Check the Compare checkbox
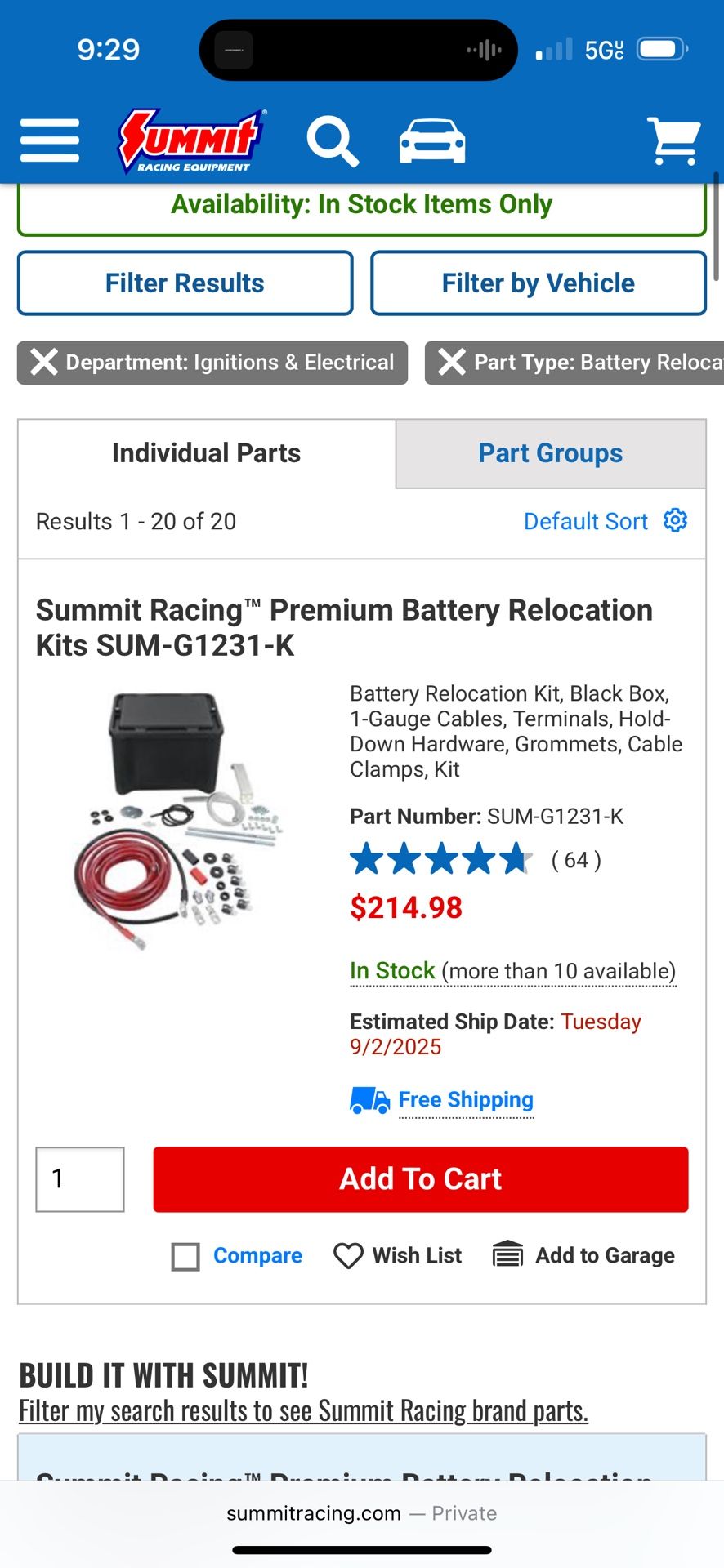 coord(185,1256)
